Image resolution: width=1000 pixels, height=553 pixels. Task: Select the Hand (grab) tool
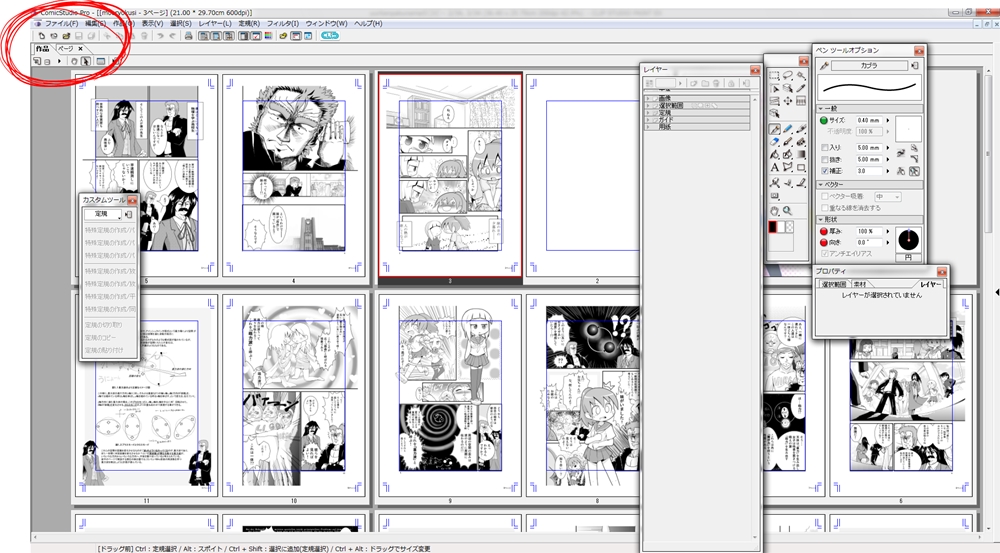(774, 210)
